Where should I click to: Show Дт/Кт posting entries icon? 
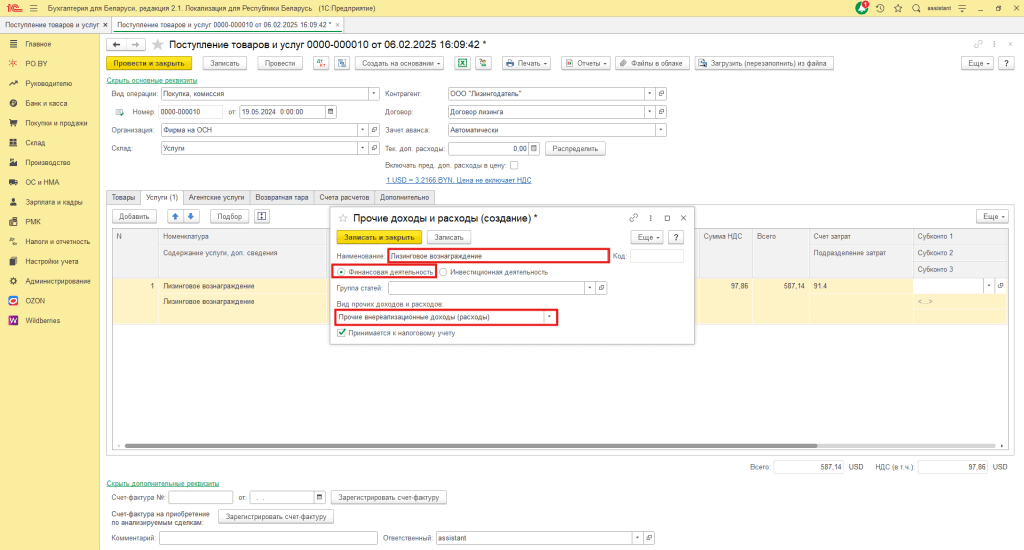(x=321, y=63)
